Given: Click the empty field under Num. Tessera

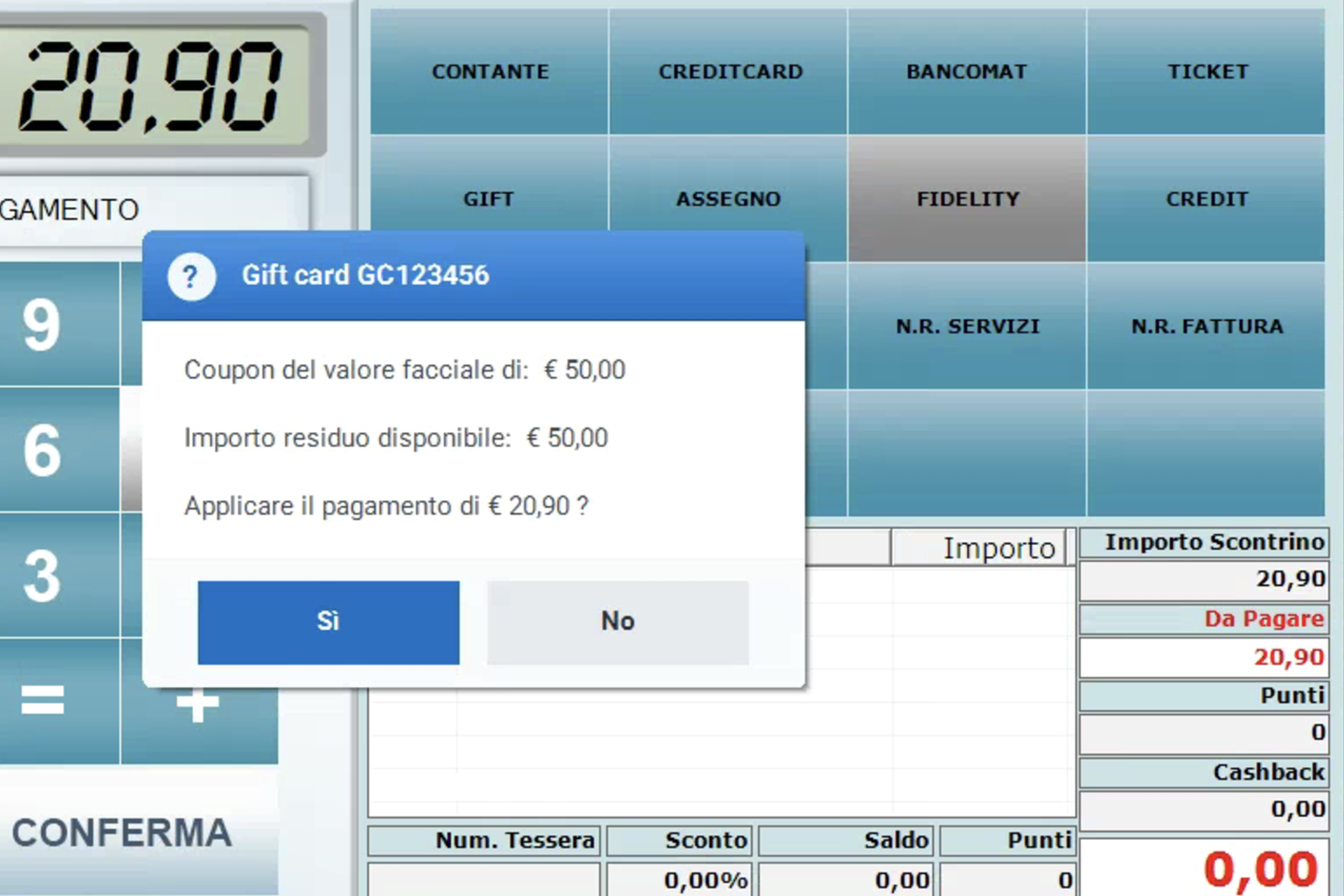Looking at the screenshot, I should click(x=484, y=879).
